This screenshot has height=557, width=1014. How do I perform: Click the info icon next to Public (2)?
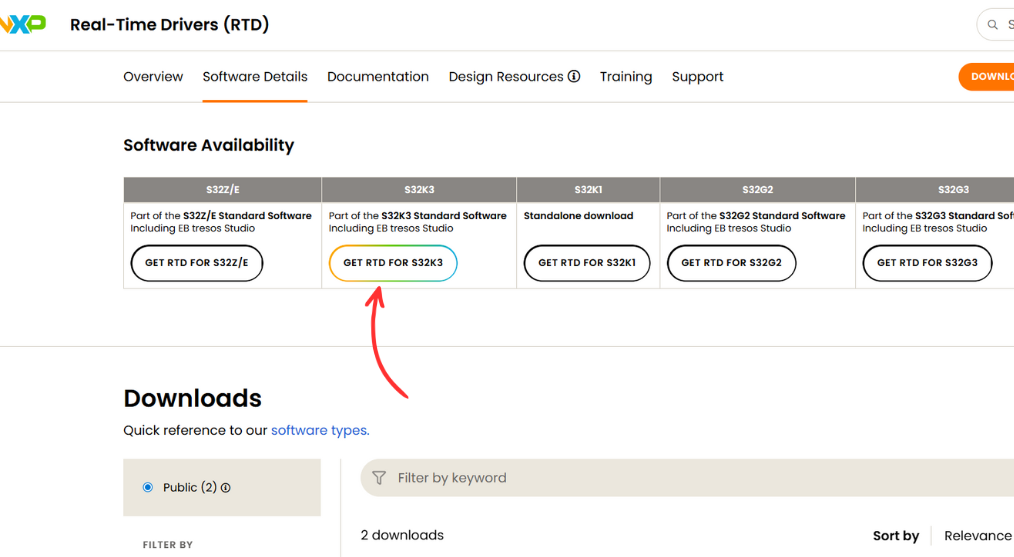[226, 488]
